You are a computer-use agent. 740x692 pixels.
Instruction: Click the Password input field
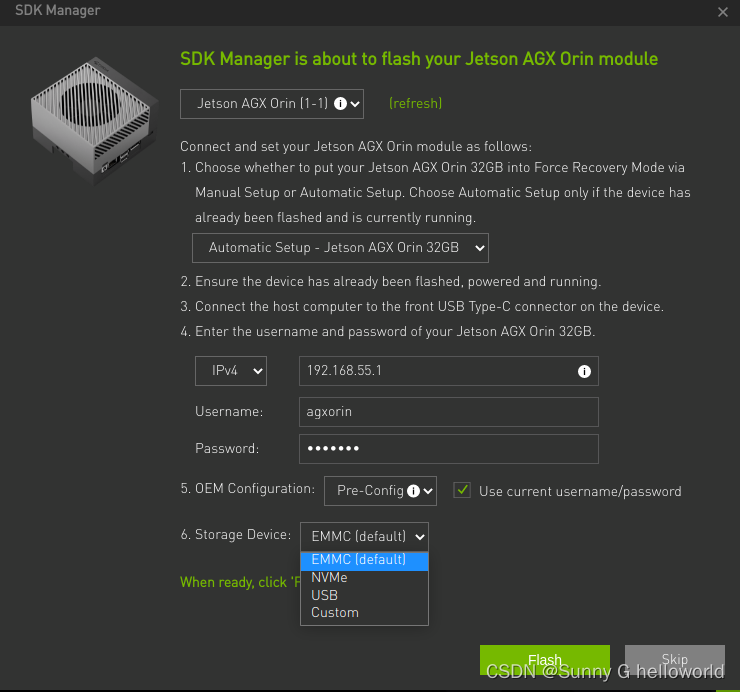pyautogui.click(x=449, y=449)
